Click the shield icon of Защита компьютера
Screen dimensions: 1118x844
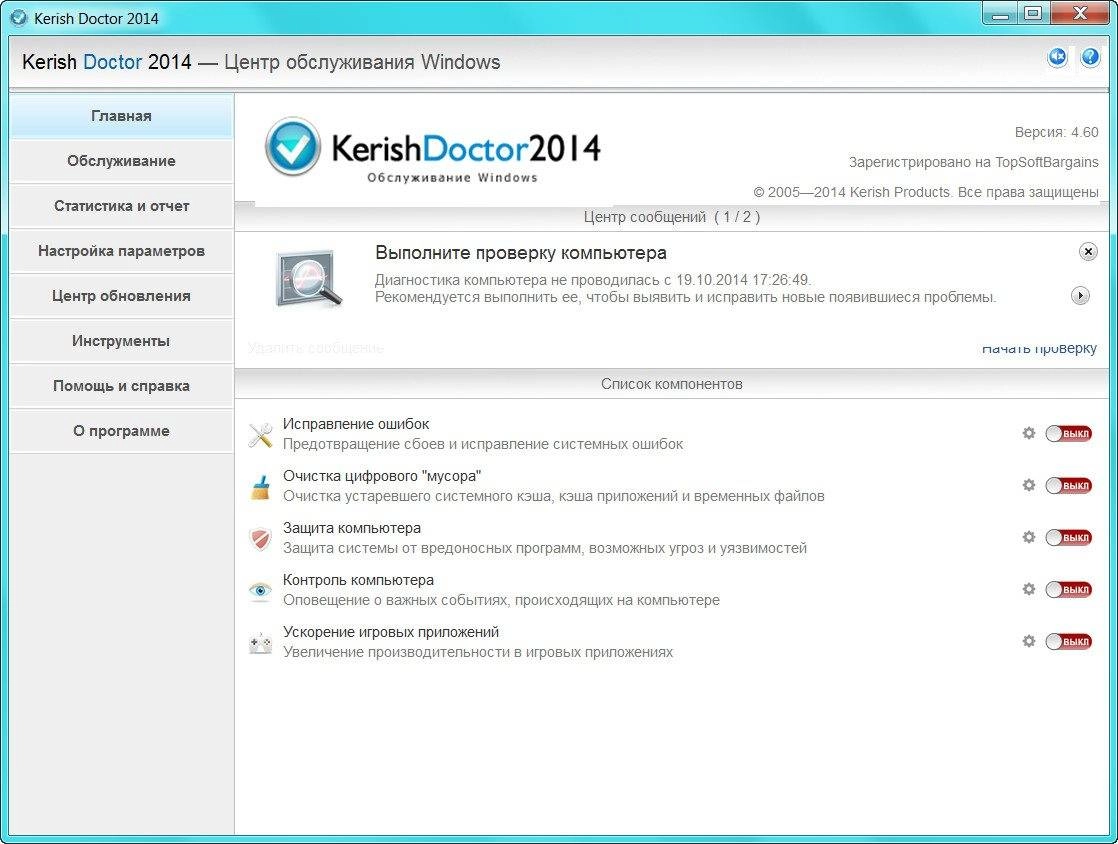[260, 539]
